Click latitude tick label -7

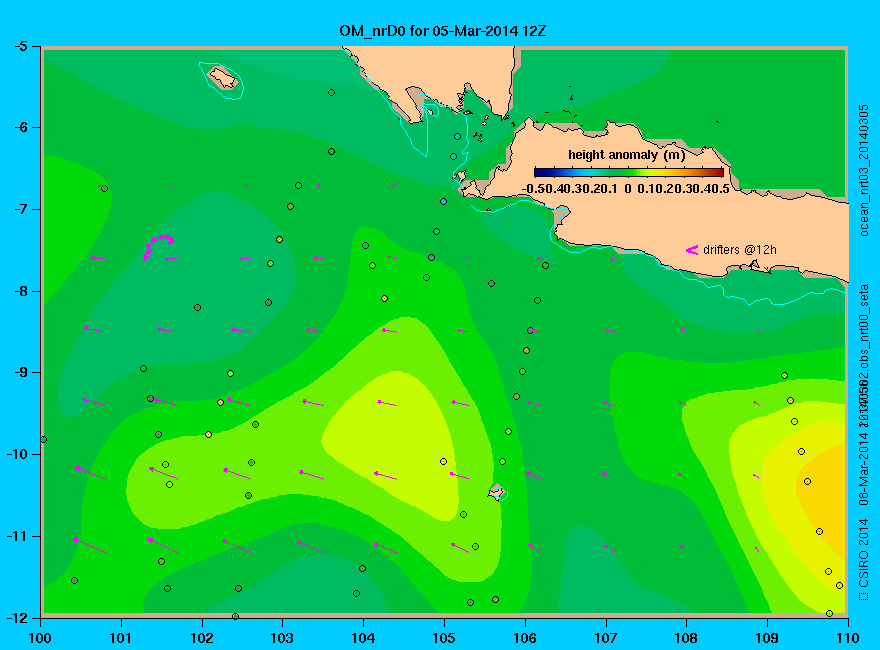21,209
